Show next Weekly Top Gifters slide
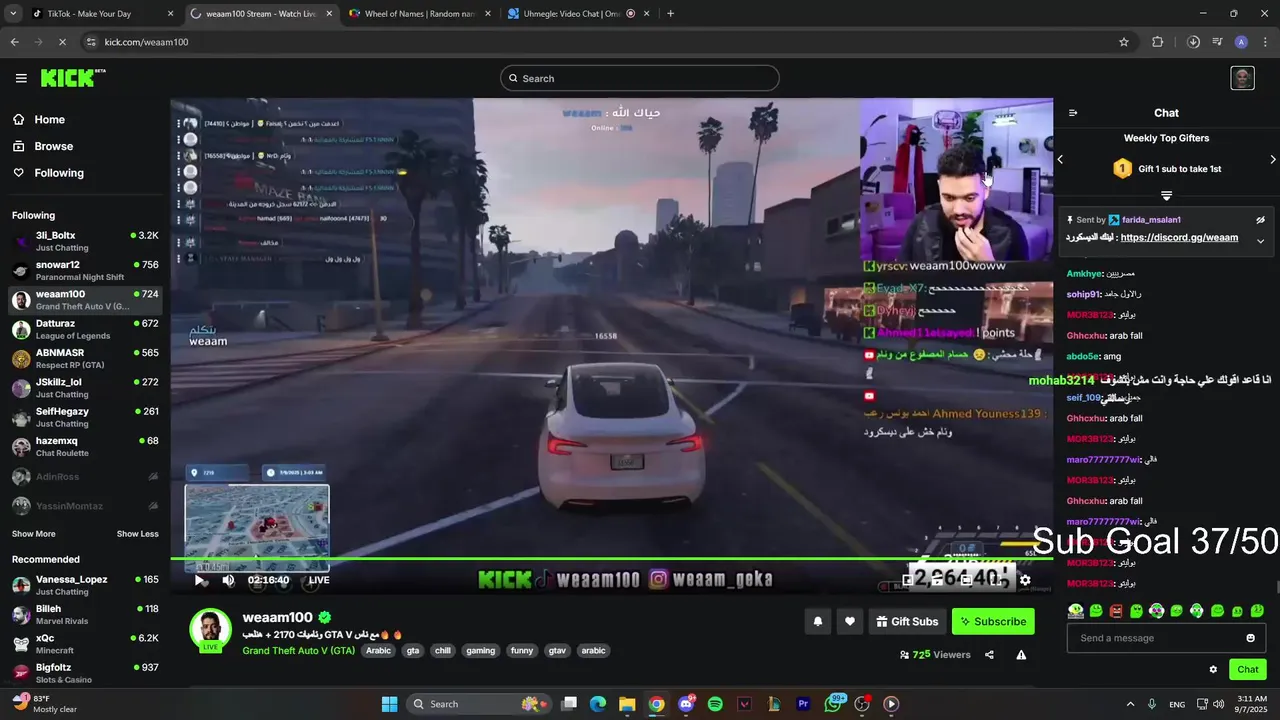 (x=1272, y=160)
